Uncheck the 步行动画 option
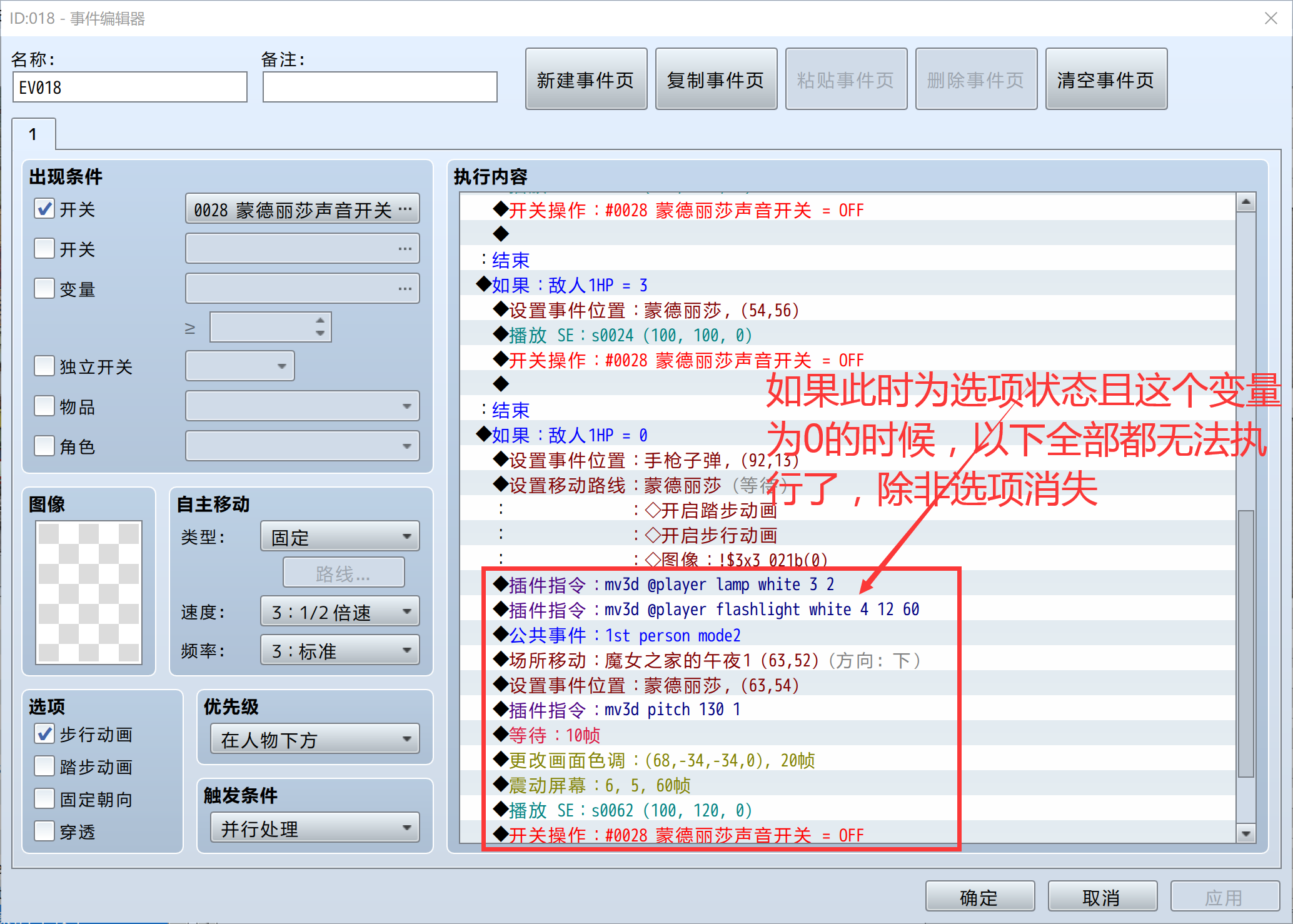Screen dimensions: 1293x924 tap(44, 733)
